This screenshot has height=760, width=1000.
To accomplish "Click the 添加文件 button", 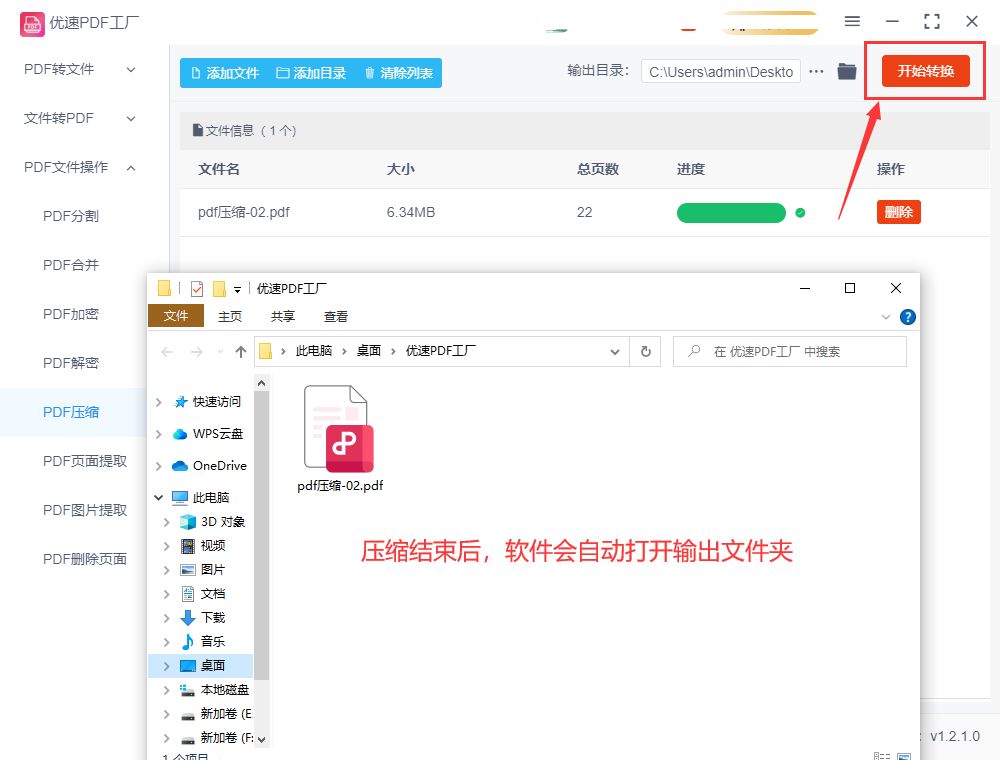I will coord(225,73).
